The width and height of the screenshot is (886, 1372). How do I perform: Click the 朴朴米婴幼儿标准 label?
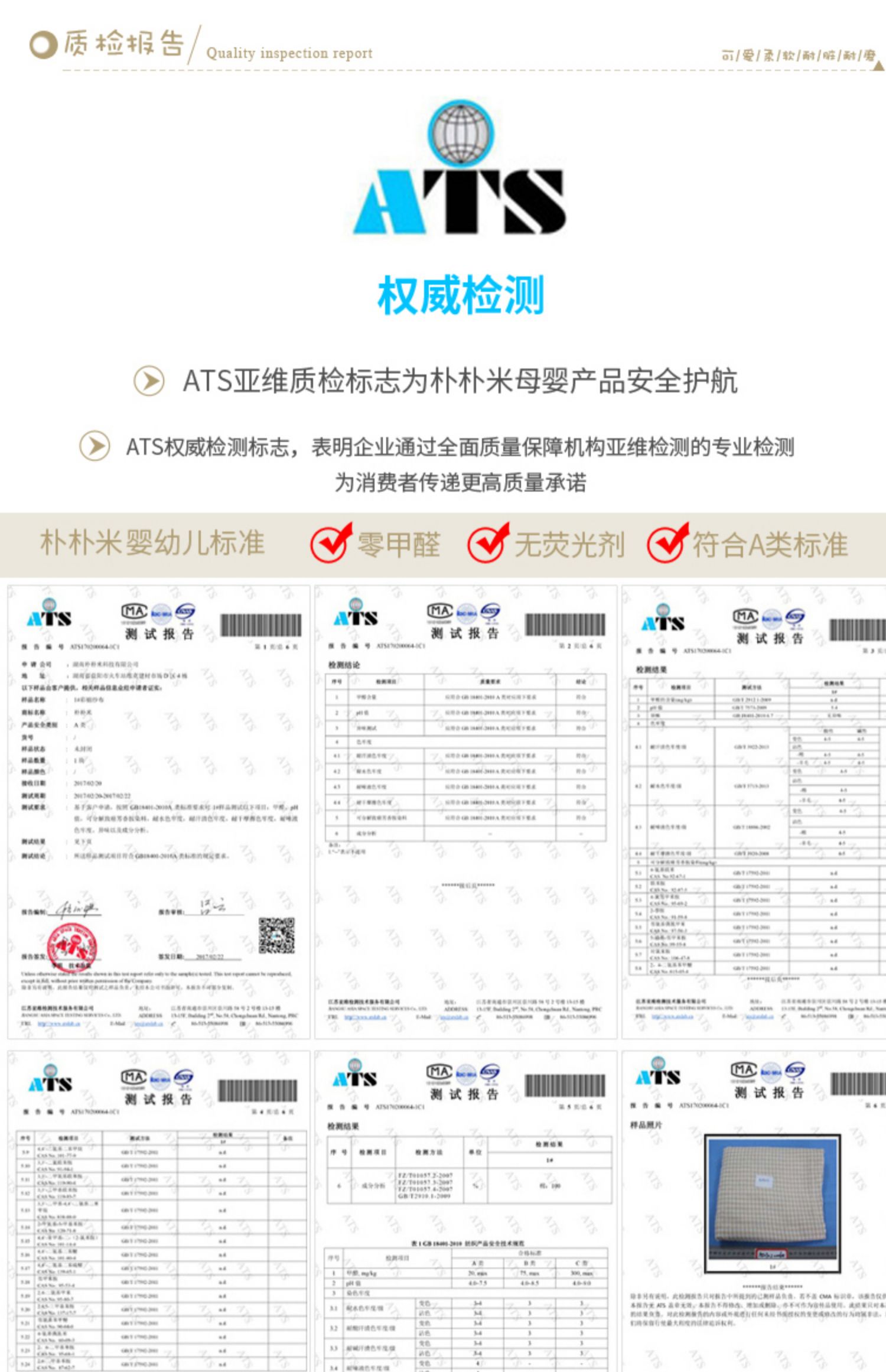pyautogui.click(x=152, y=543)
